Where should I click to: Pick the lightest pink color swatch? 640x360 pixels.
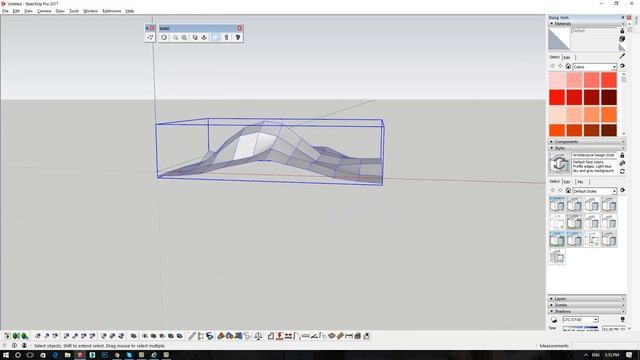point(557,80)
